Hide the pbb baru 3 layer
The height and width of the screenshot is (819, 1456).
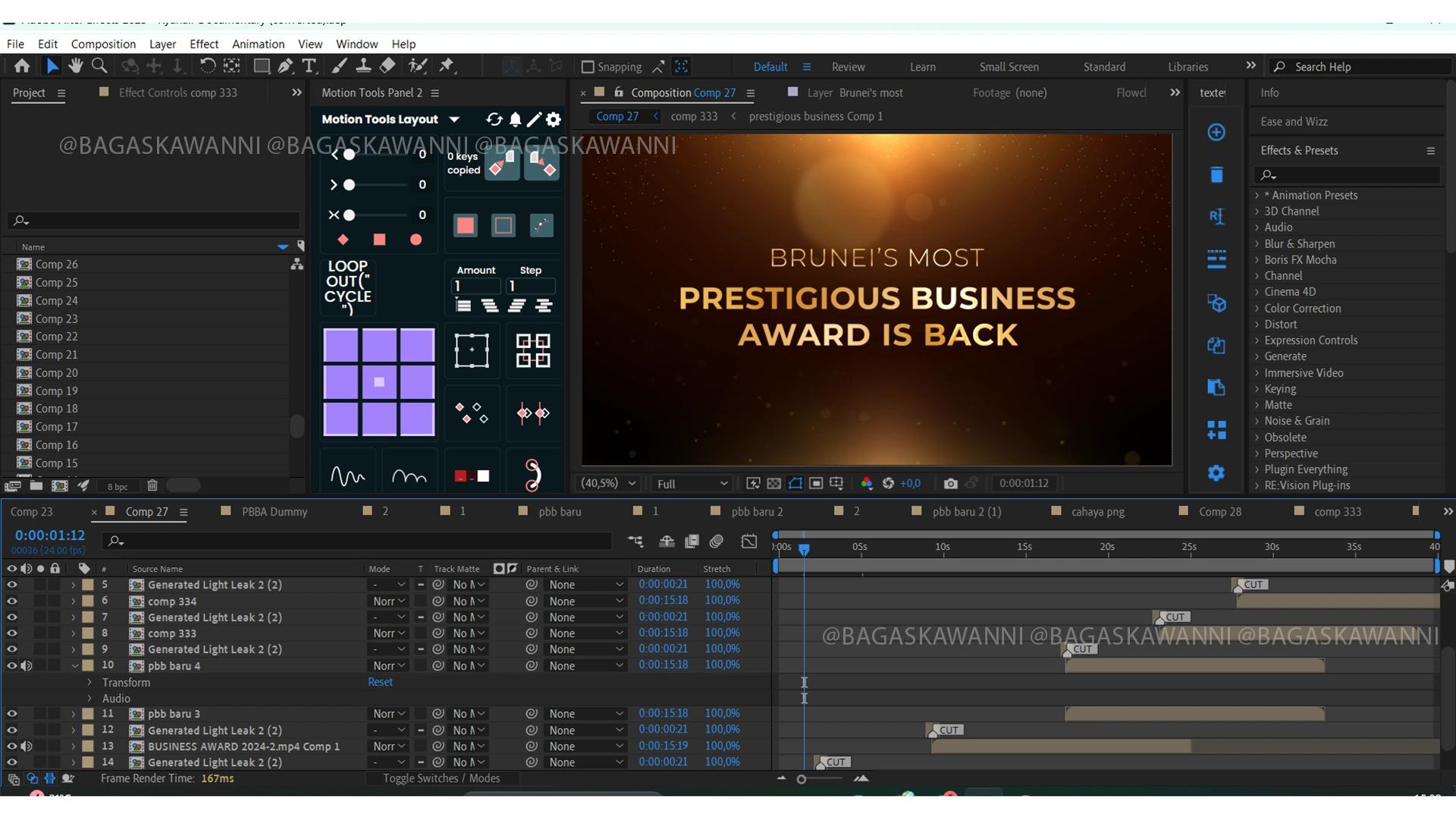(11, 714)
